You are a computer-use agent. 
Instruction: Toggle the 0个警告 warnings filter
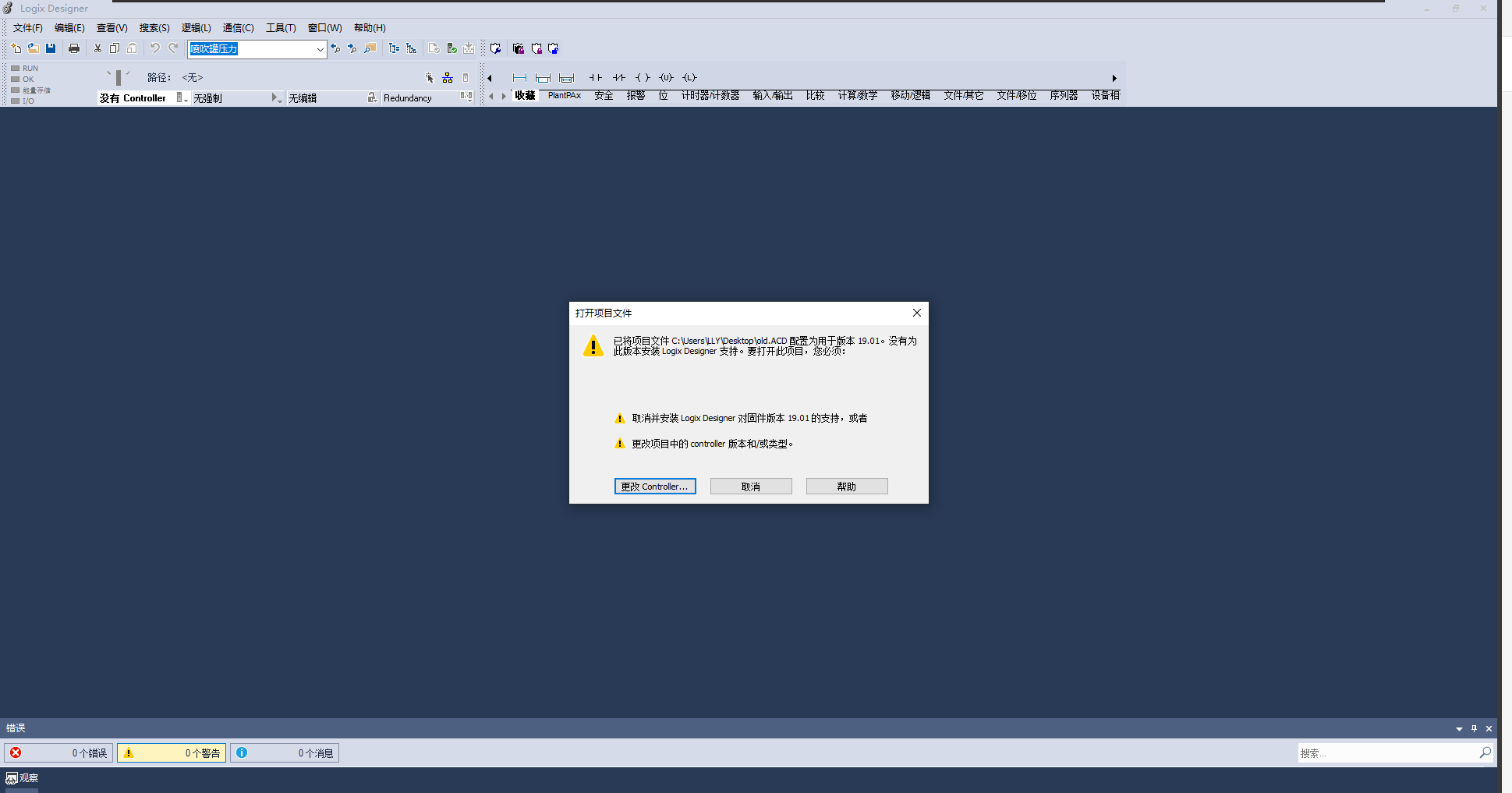tap(172, 753)
